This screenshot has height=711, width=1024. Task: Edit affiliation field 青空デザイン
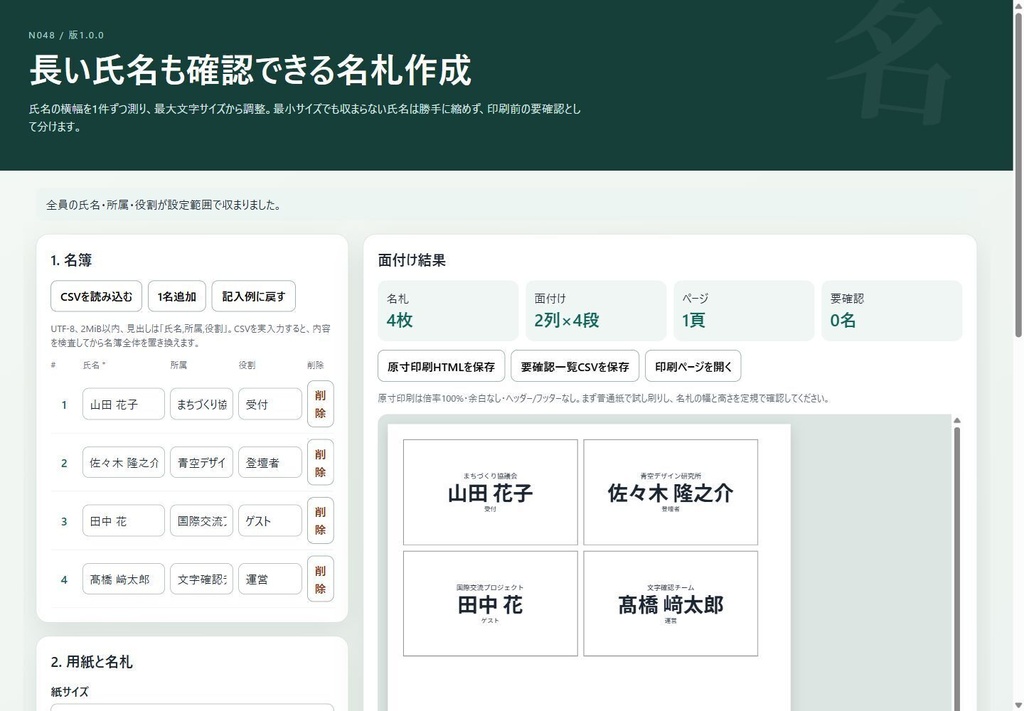pyautogui.click(x=202, y=462)
